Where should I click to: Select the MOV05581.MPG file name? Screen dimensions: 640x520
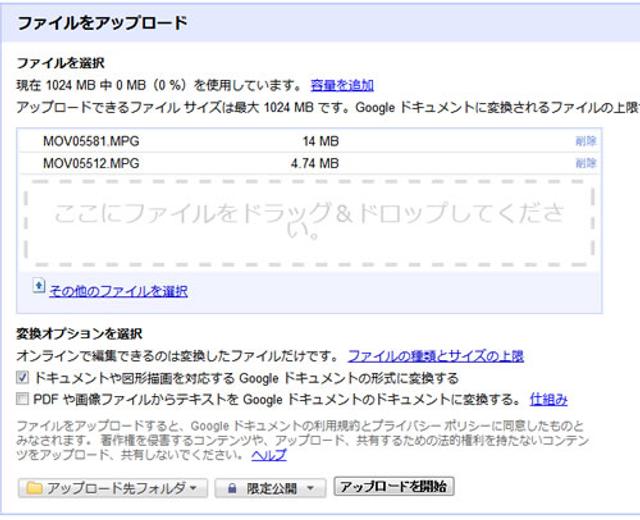click(91, 141)
